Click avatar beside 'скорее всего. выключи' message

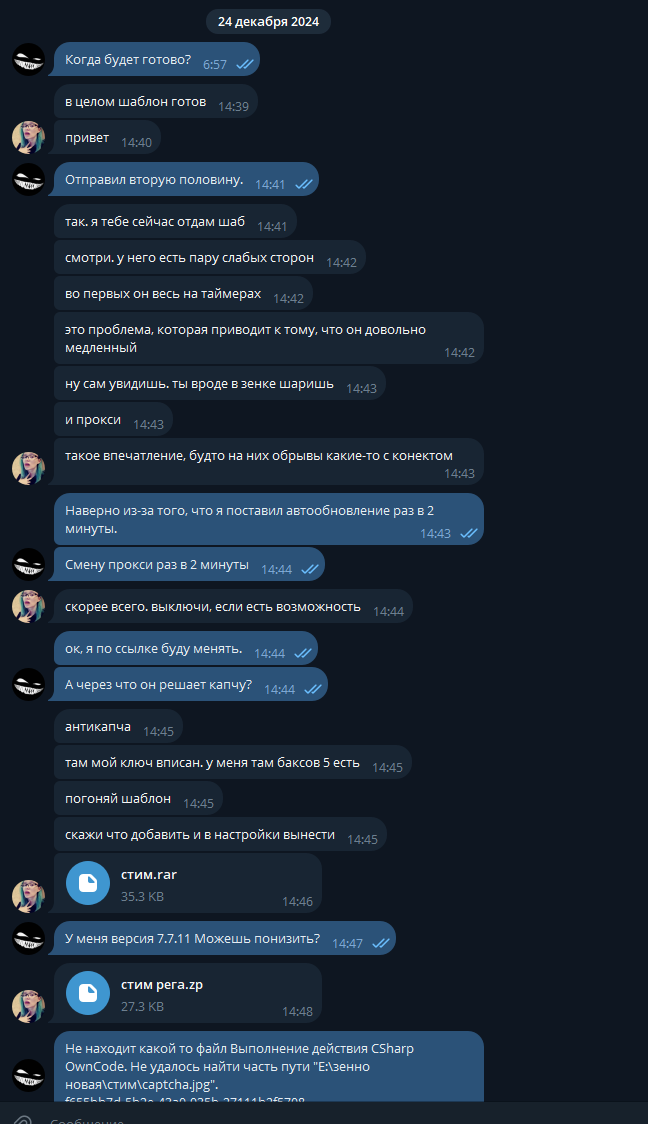[29, 606]
